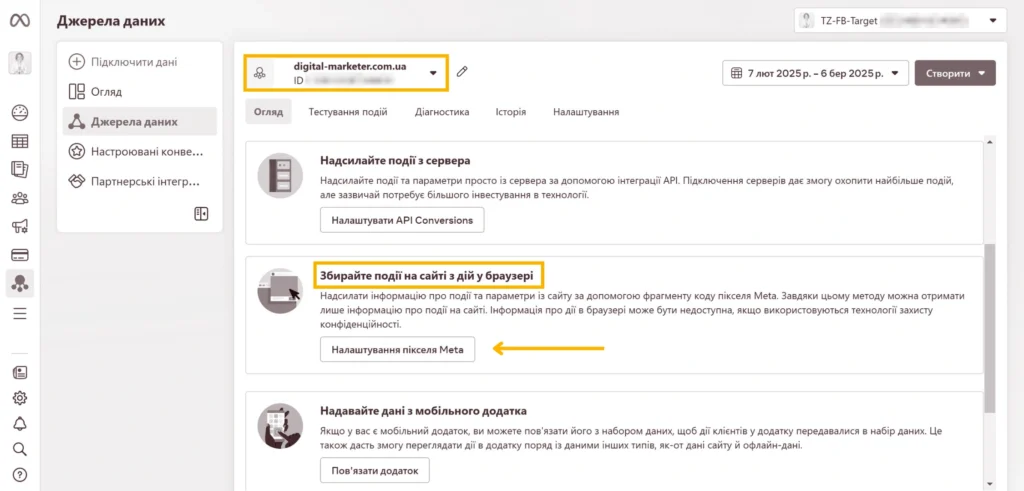Open the megaphone advertising icon
The image size is (1024, 491).
coord(20,227)
